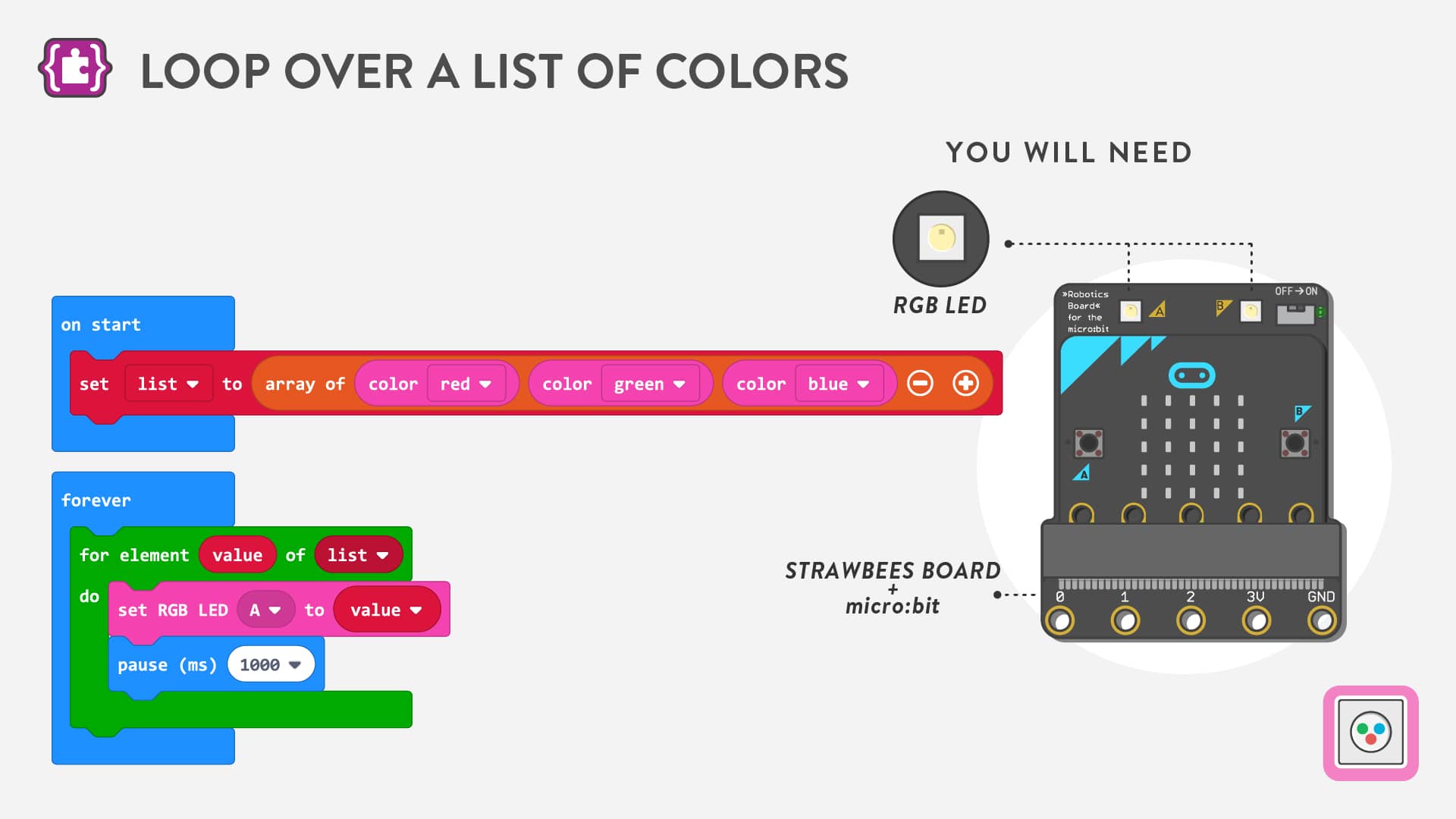The image size is (1456, 819).
Task: Click the value variable in the for element block
Action: [237, 555]
